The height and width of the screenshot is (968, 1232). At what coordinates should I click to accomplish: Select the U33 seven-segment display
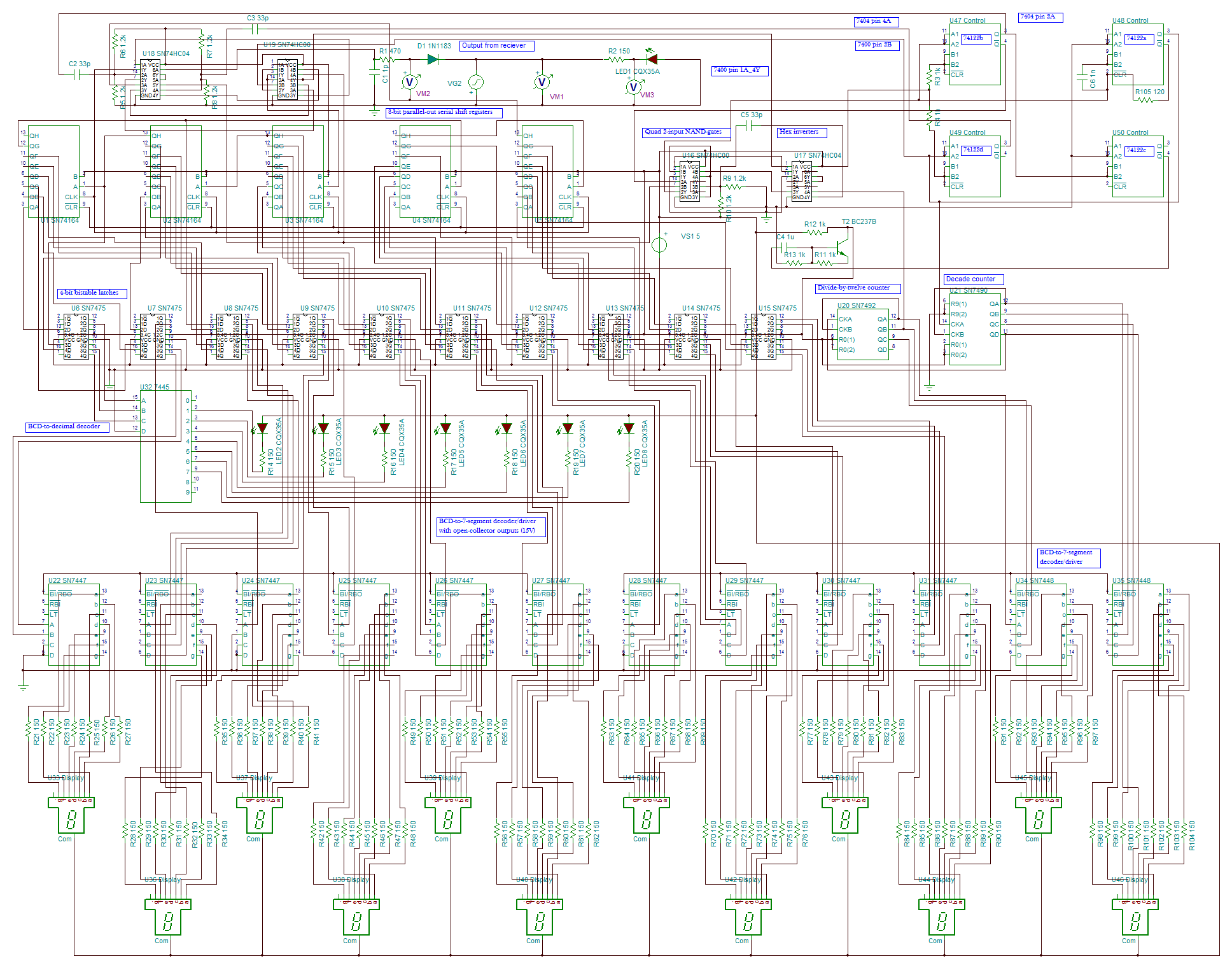click(71, 815)
